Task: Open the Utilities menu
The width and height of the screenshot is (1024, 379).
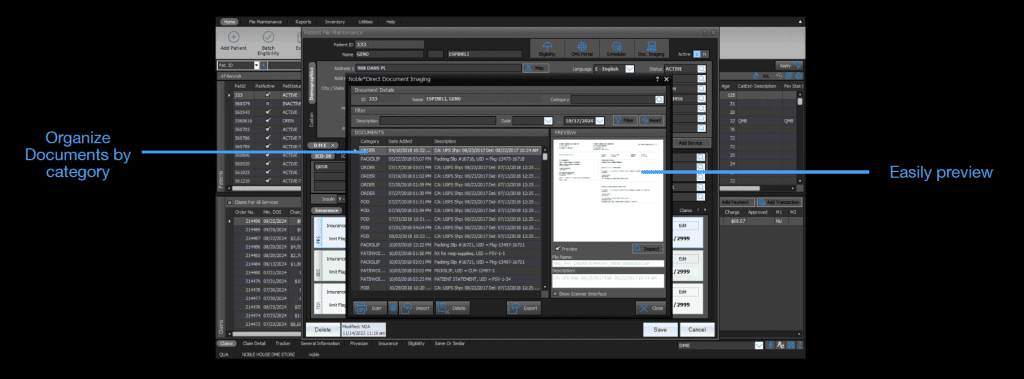Action: point(366,22)
